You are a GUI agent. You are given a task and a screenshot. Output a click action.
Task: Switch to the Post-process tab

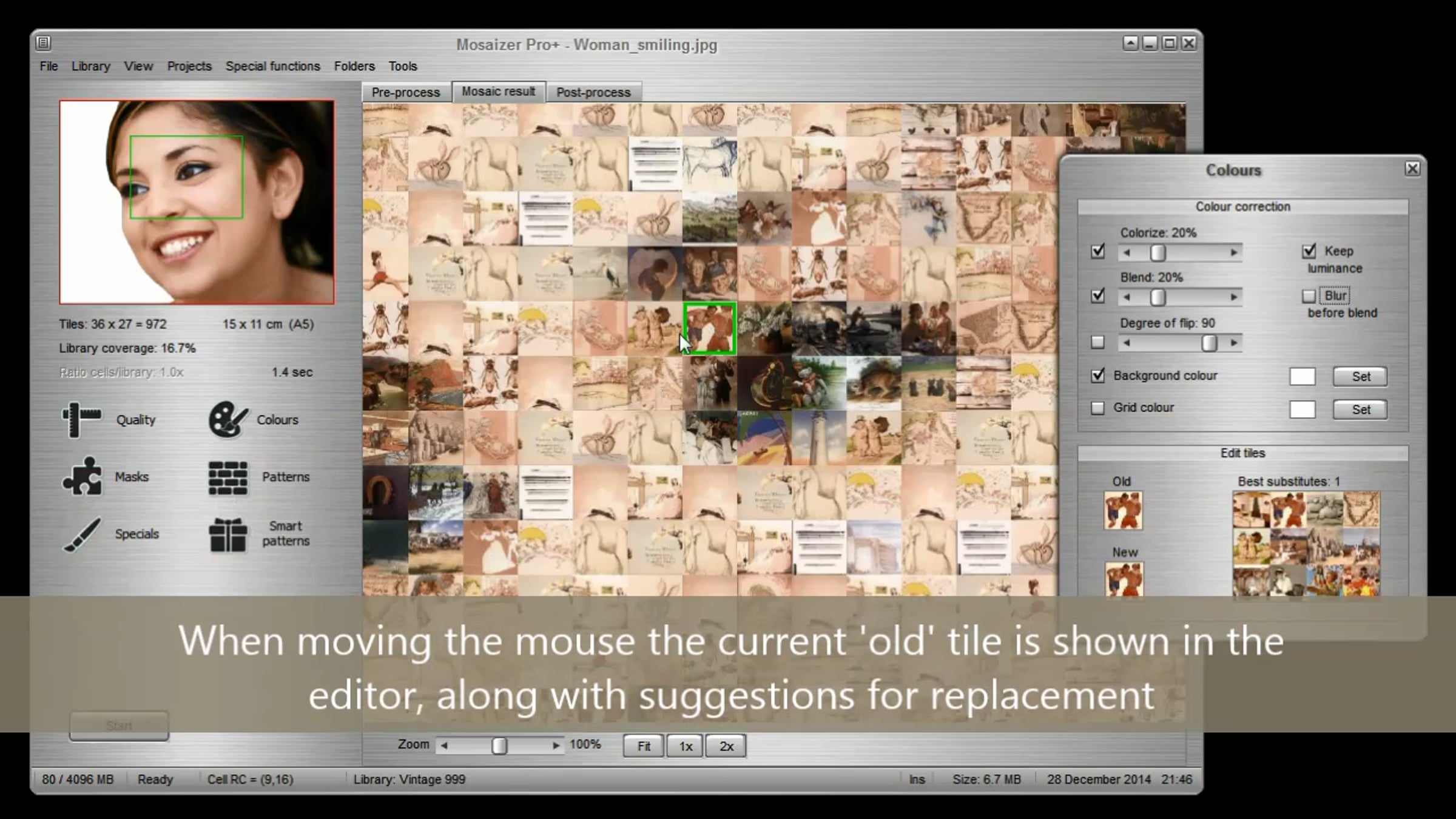point(593,92)
